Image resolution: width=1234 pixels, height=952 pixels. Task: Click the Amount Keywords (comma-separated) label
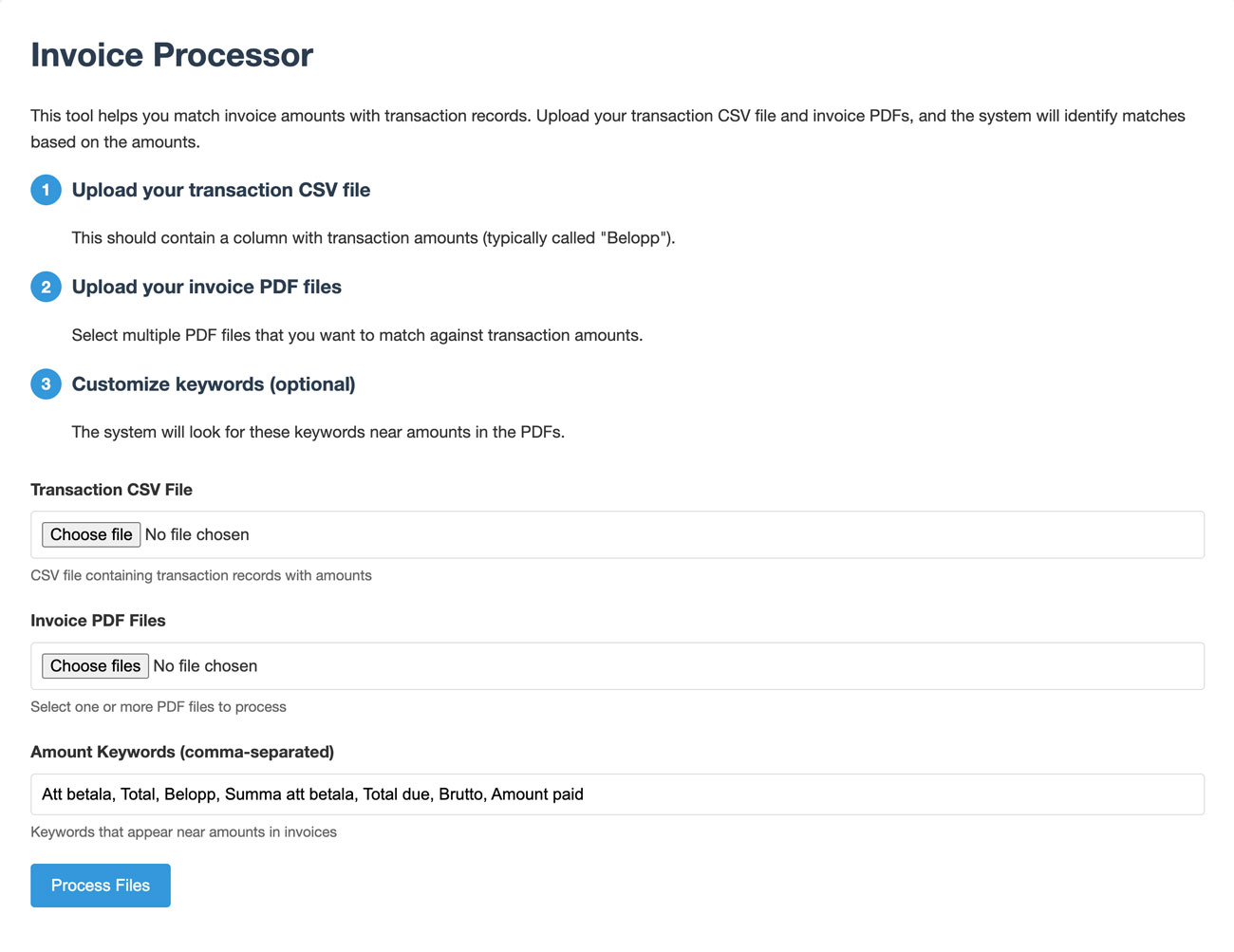coord(182,752)
